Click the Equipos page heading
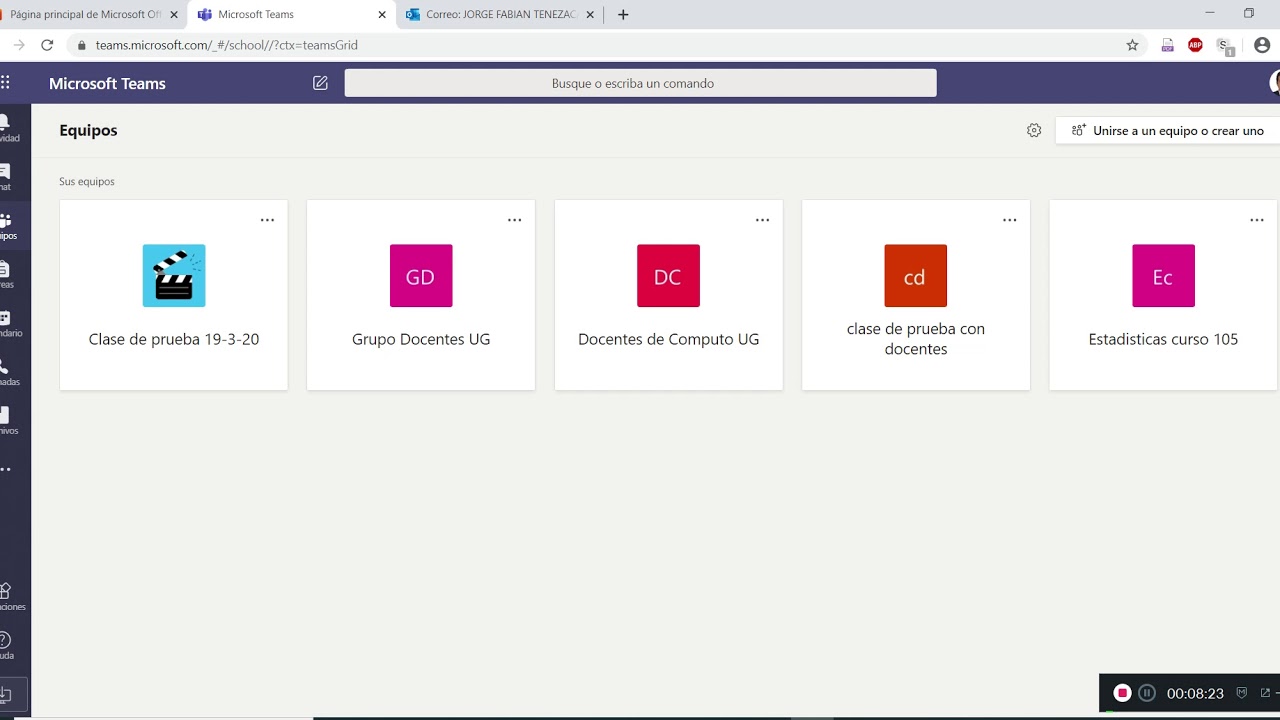Screen dimensions: 1280x720 click(88, 130)
